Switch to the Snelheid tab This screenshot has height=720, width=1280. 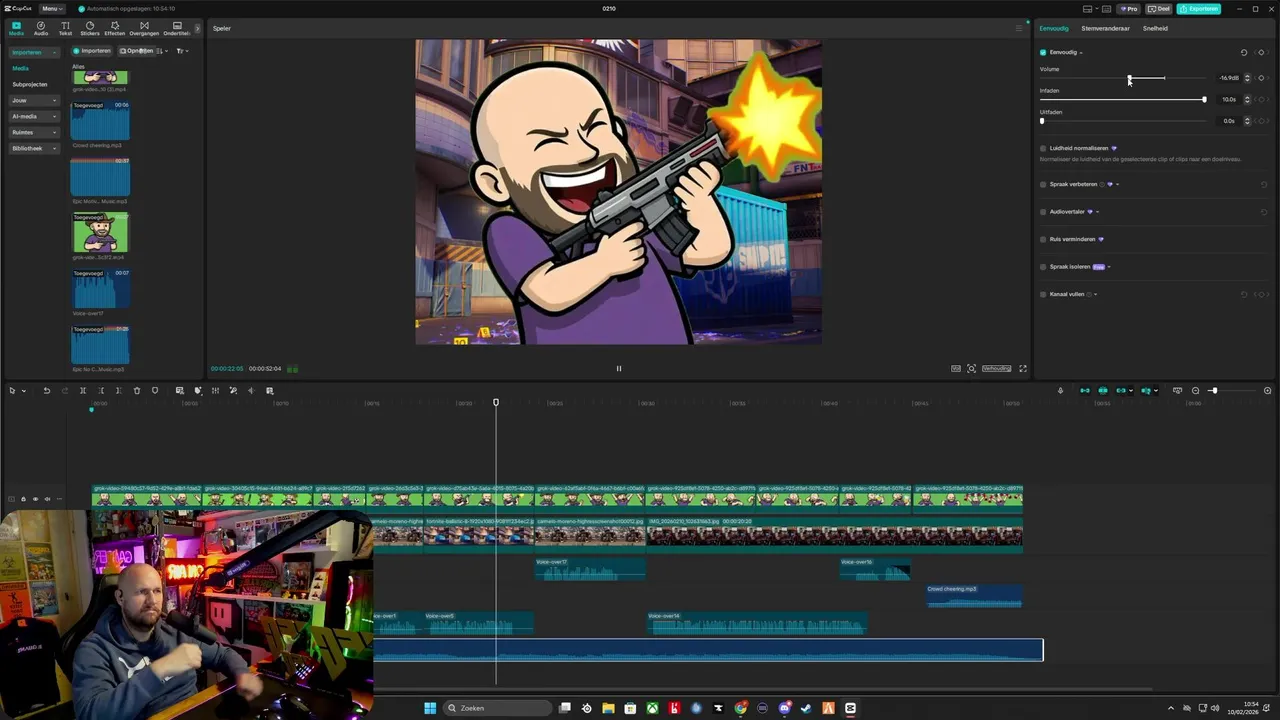click(1155, 28)
